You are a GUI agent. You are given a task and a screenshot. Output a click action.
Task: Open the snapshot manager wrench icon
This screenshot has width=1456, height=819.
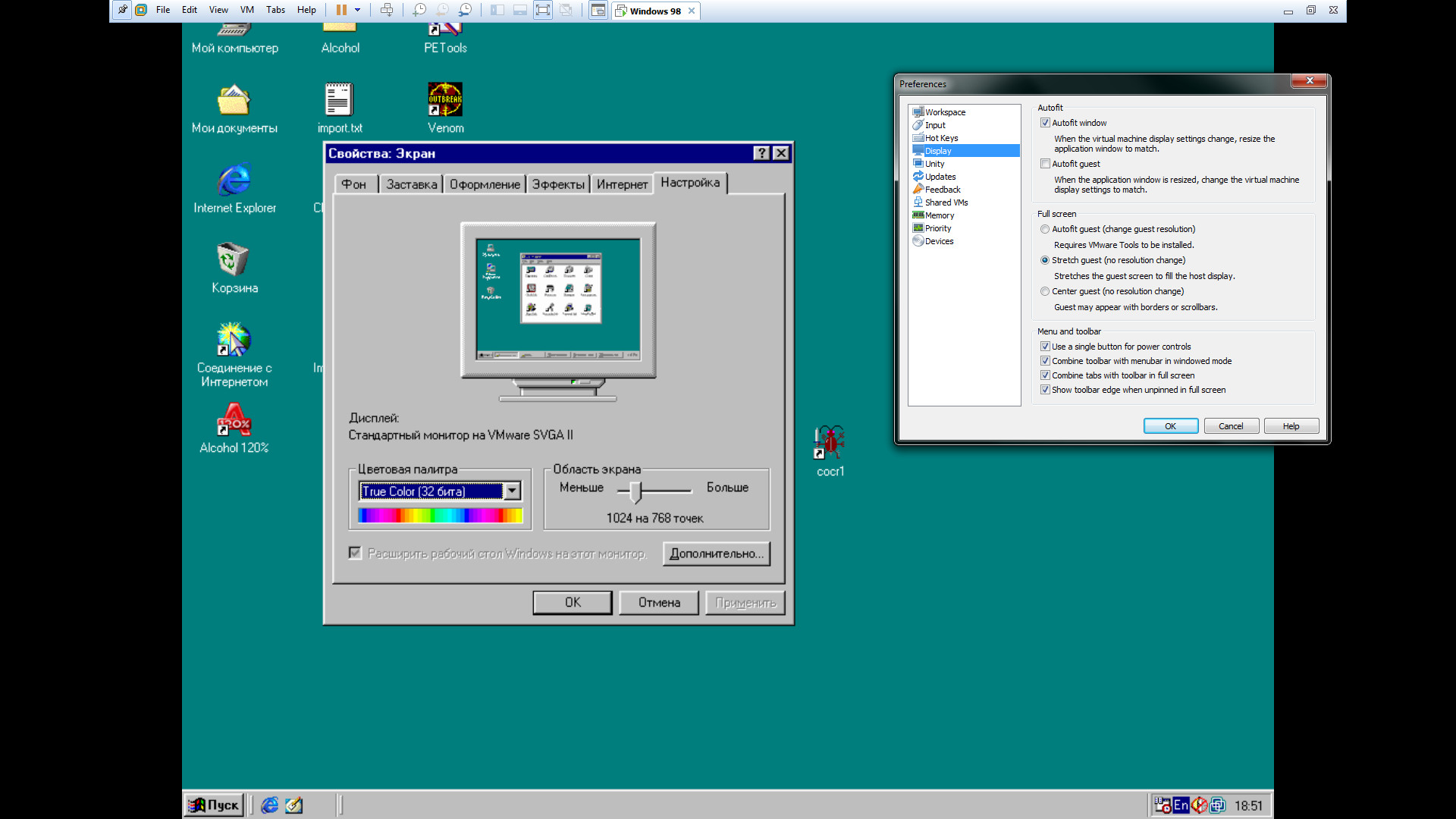[465, 11]
